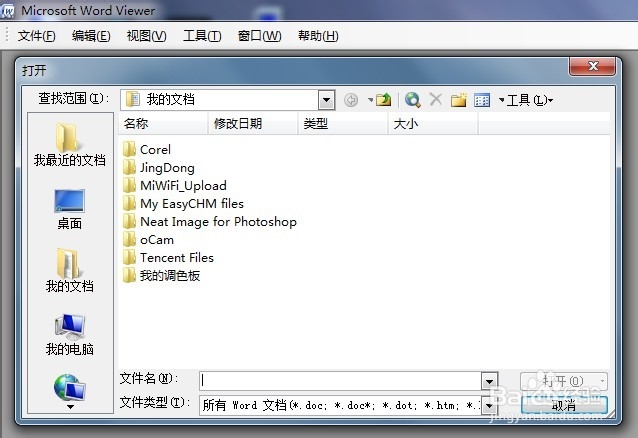Click the 我的调色板 folder icon

pyautogui.click(x=129, y=276)
